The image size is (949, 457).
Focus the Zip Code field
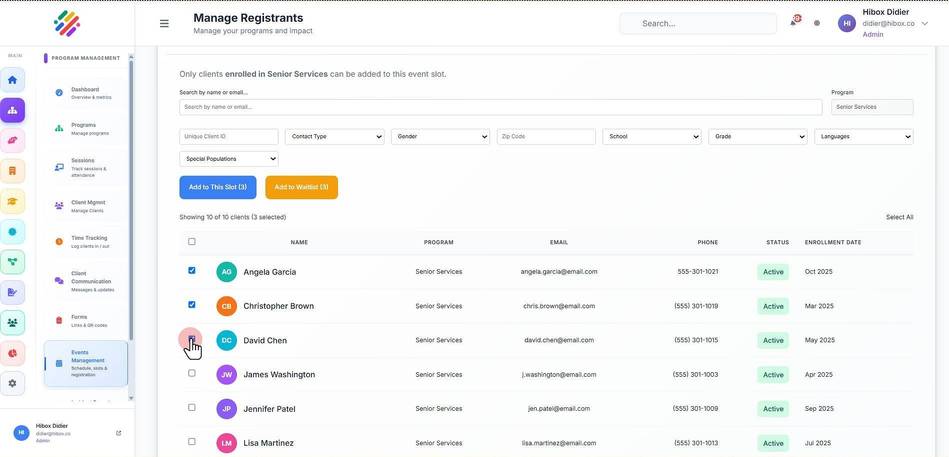pos(546,137)
